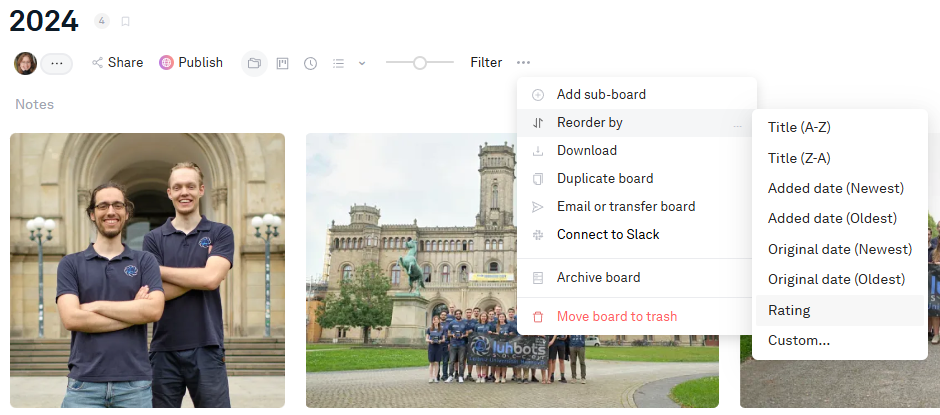Switch to list view
The width and height of the screenshot is (940, 415).
tap(339, 63)
